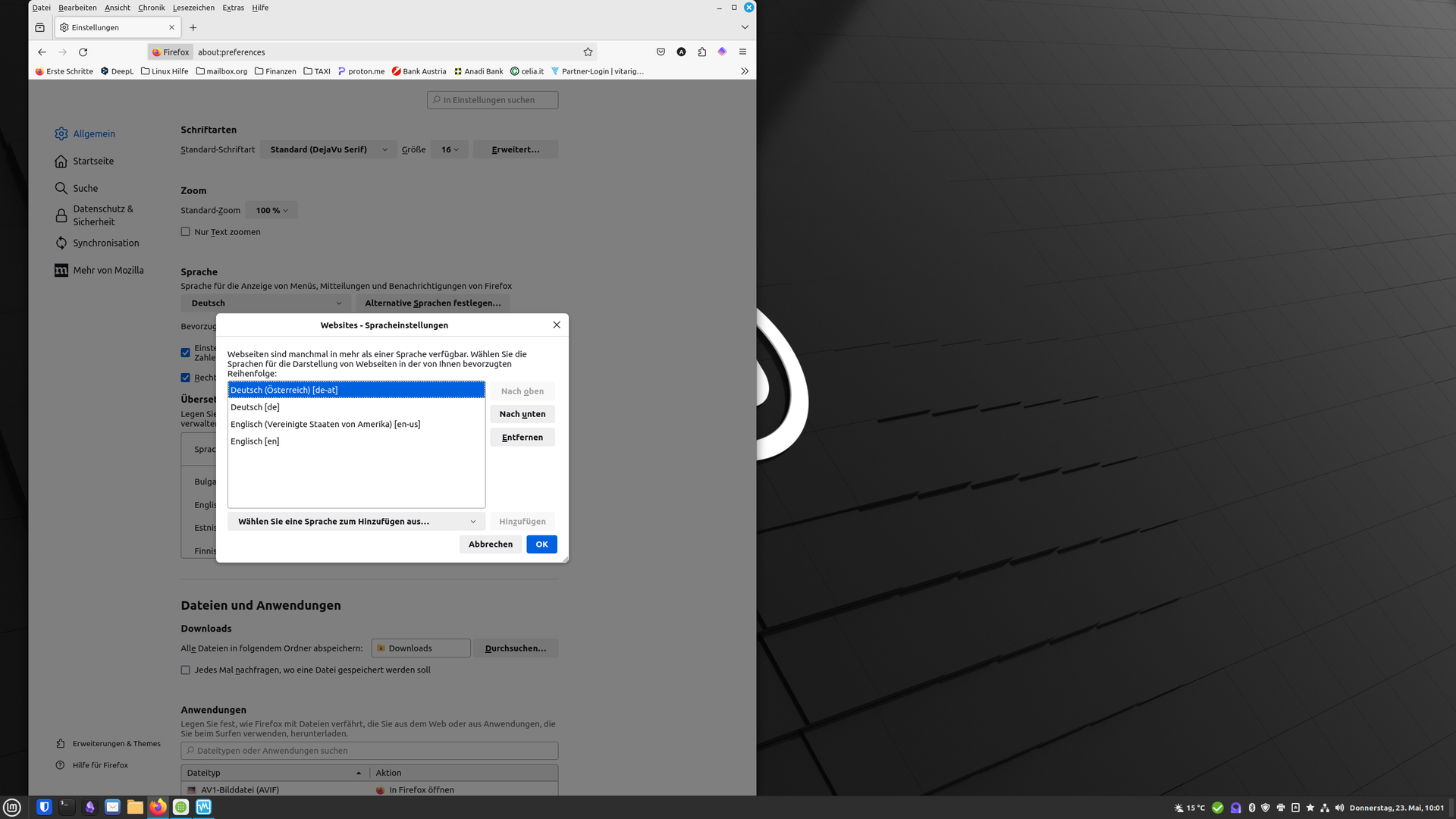The image size is (1456, 819).
Task: Confirm the language dialog with OK
Action: (x=541, y=544)
